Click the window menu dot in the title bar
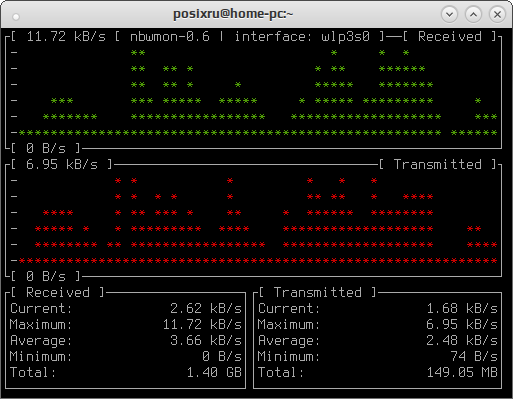This screenshot has width=513, height=399. (16, 17)
